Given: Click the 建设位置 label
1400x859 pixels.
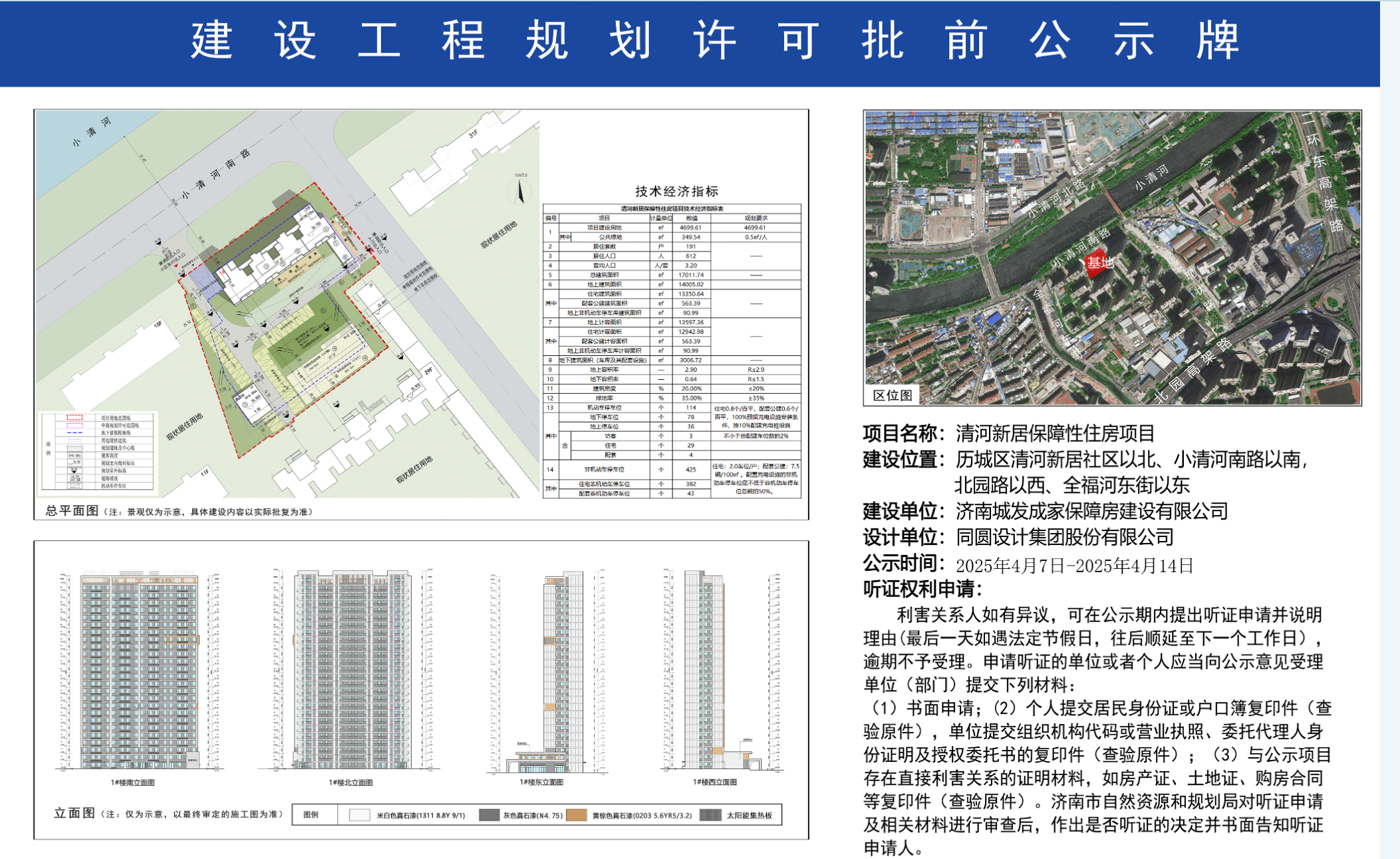Looking at the screenshot, I should click(903, 460).
